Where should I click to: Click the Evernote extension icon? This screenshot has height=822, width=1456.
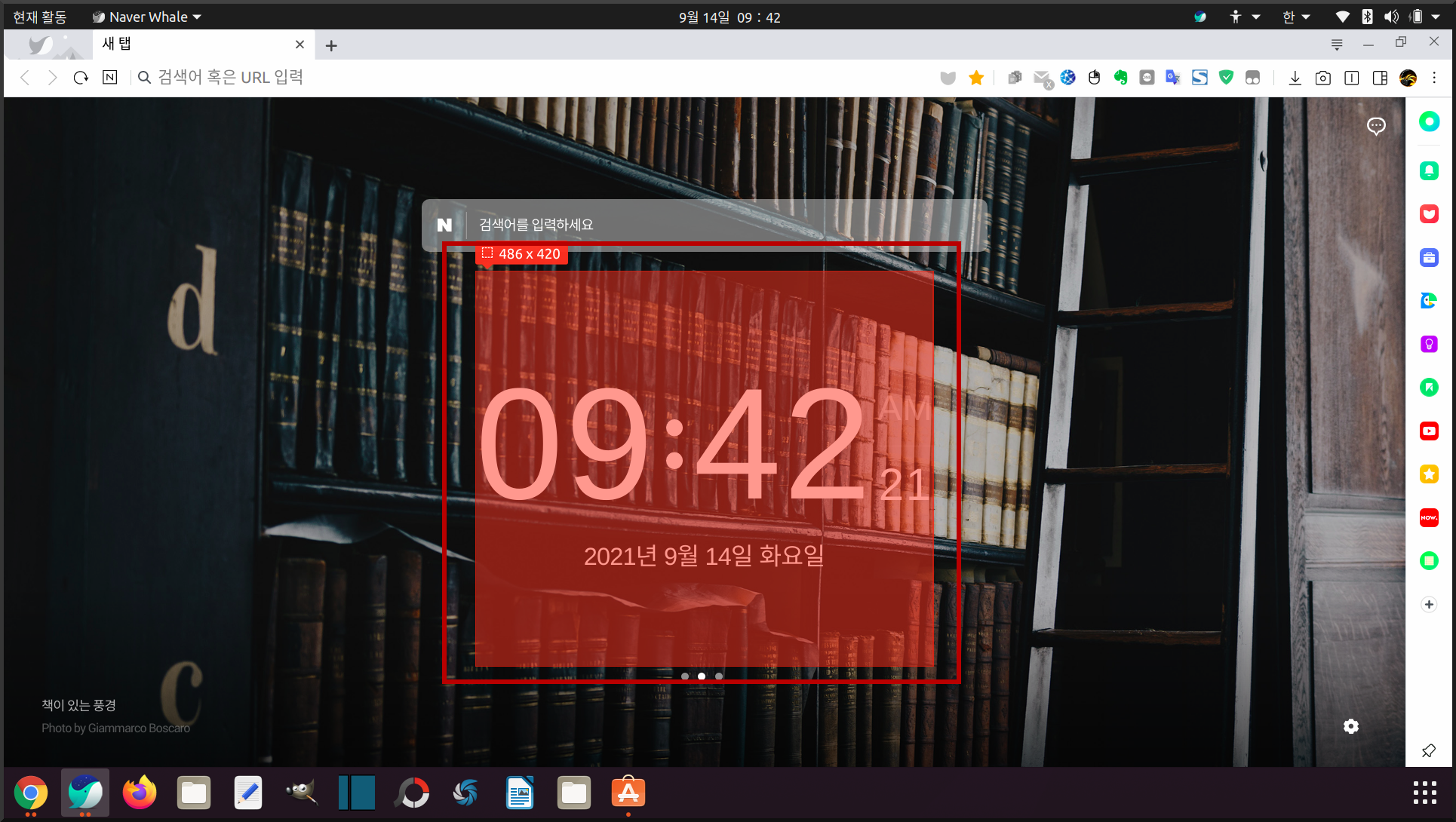click(1120, 78)
